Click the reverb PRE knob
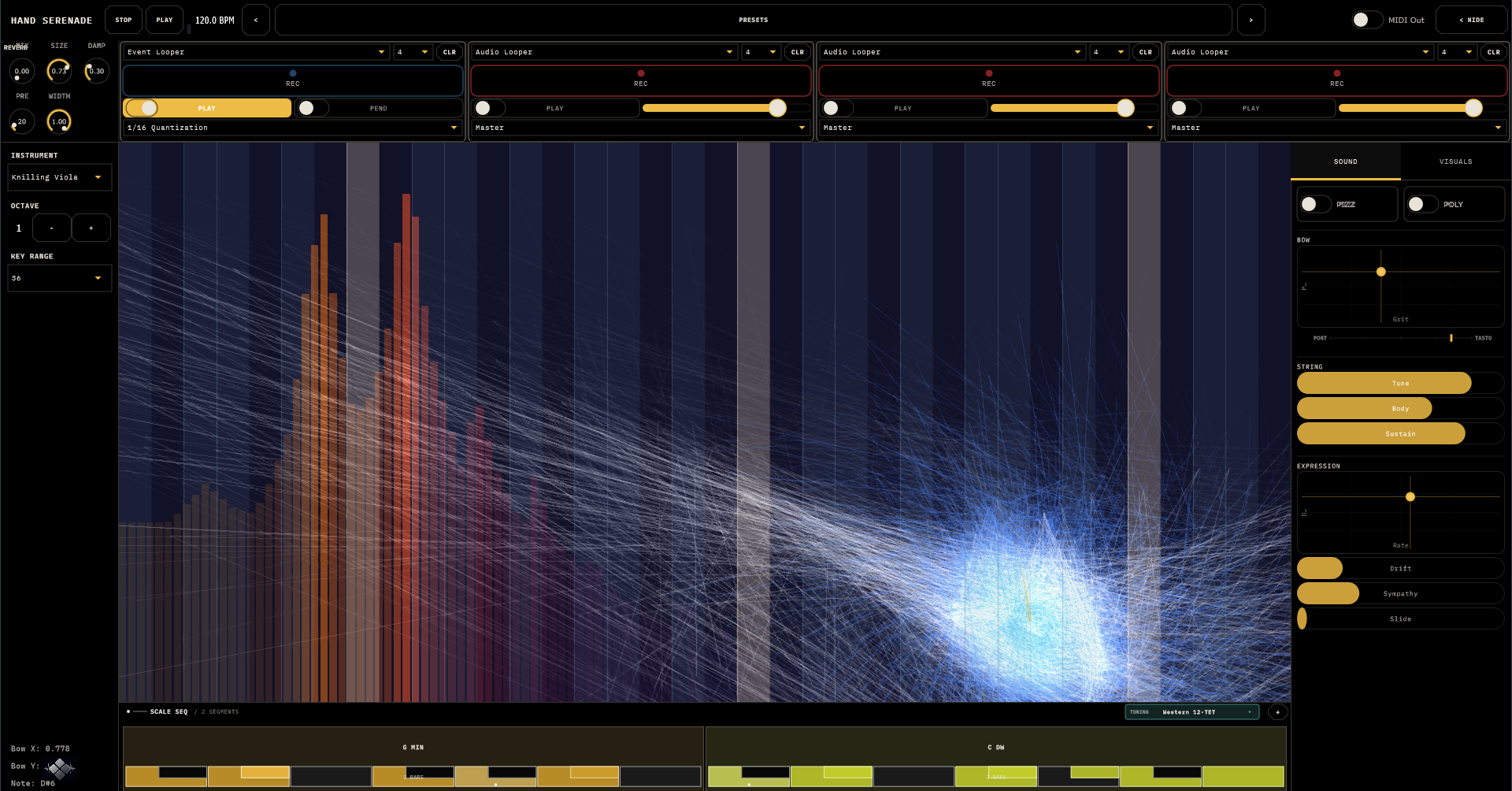 [x=22, y=121]
